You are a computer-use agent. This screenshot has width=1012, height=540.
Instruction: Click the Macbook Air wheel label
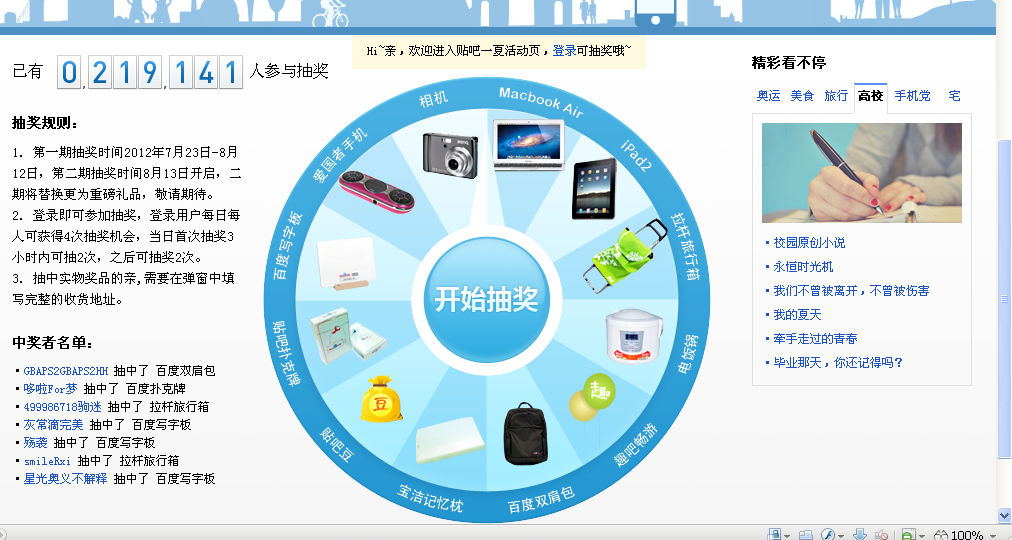(x=541, y=103)
